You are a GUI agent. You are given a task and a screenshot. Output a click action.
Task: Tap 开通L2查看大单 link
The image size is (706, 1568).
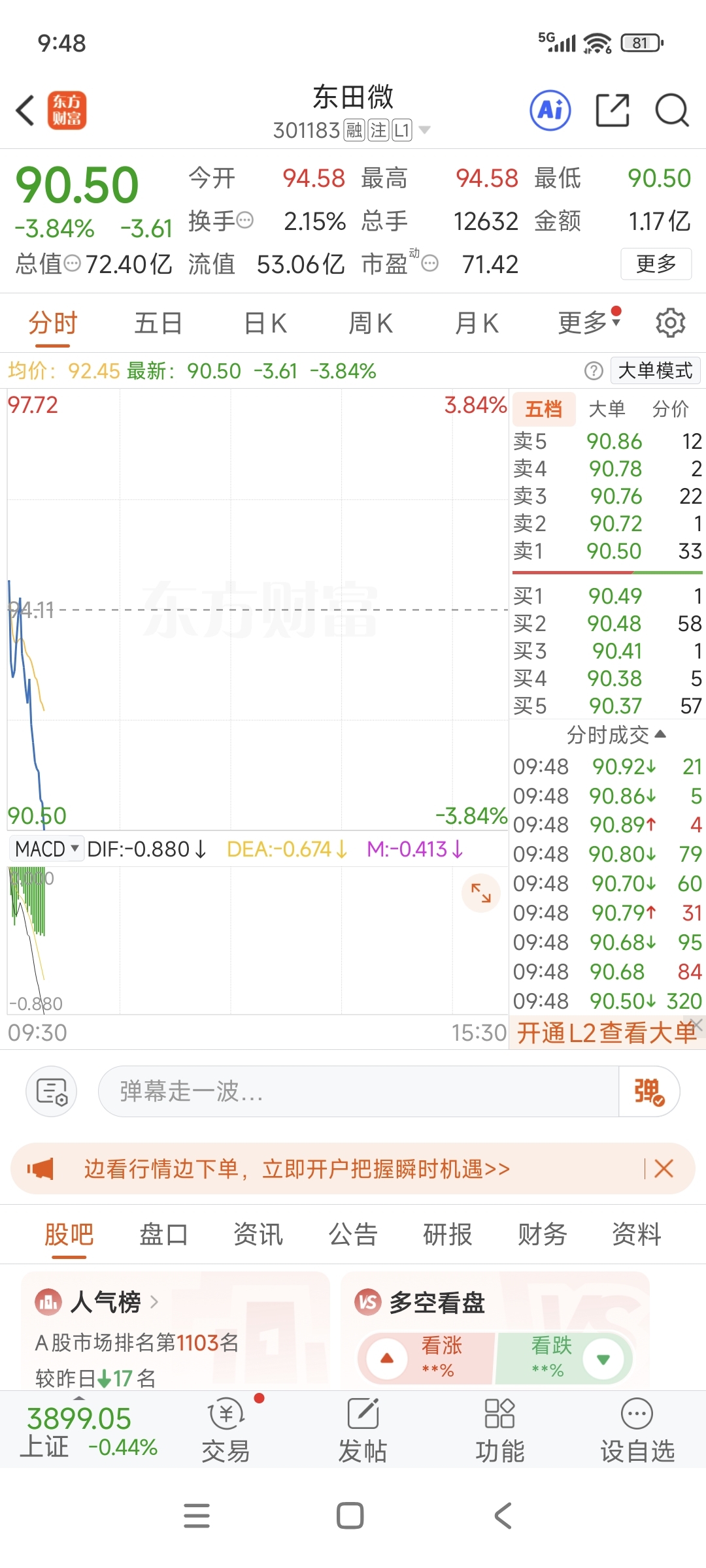click(x=607, y=1033)
